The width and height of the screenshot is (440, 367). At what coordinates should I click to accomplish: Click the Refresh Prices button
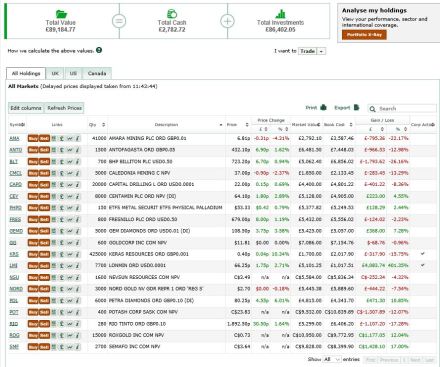point(64,108)
